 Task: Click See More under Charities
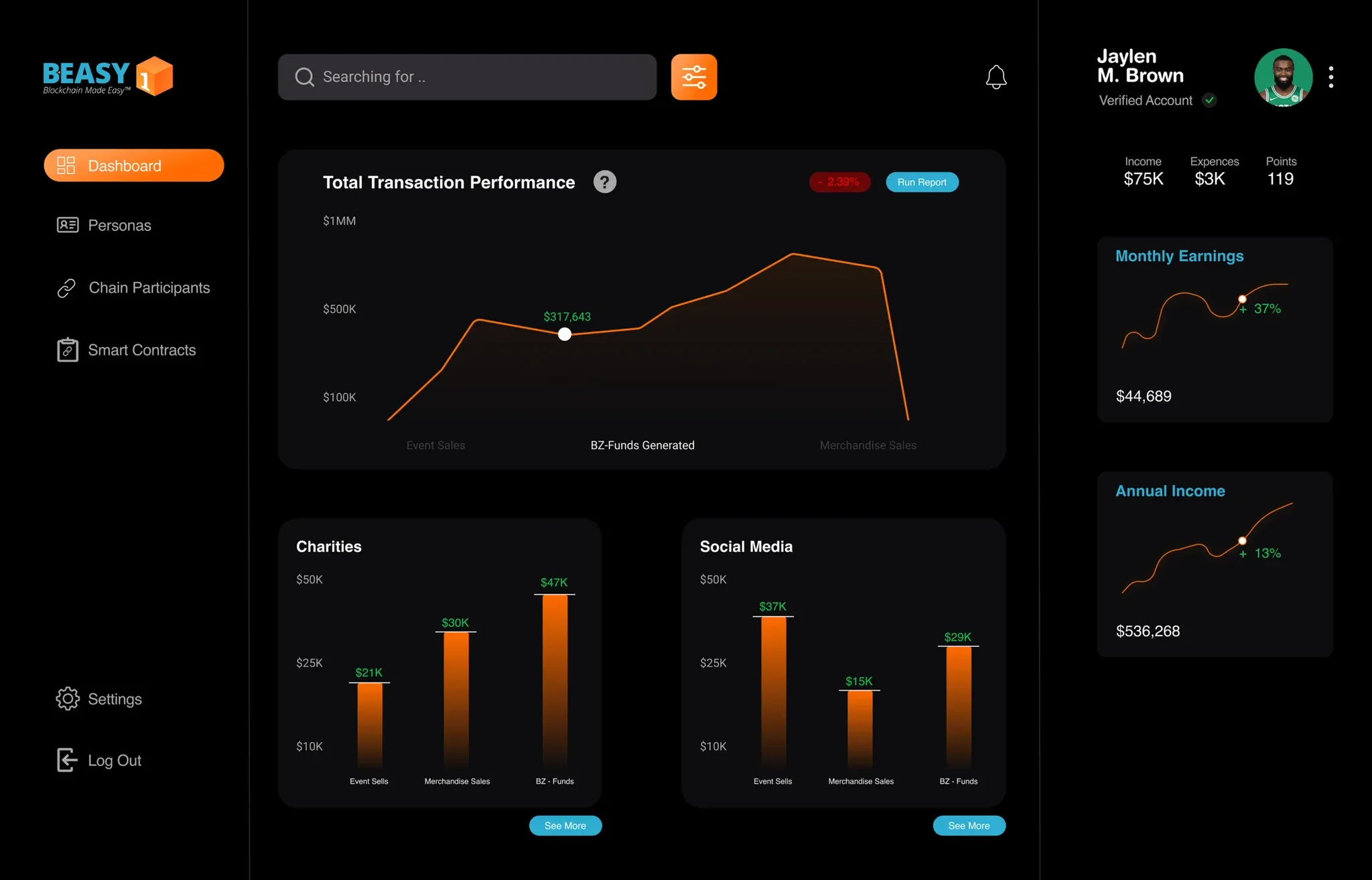tap(565, 826)
